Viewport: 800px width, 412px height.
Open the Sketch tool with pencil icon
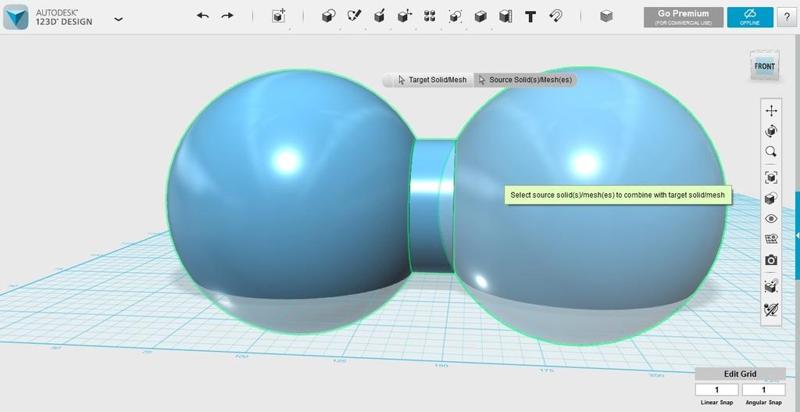coord(354,16)
